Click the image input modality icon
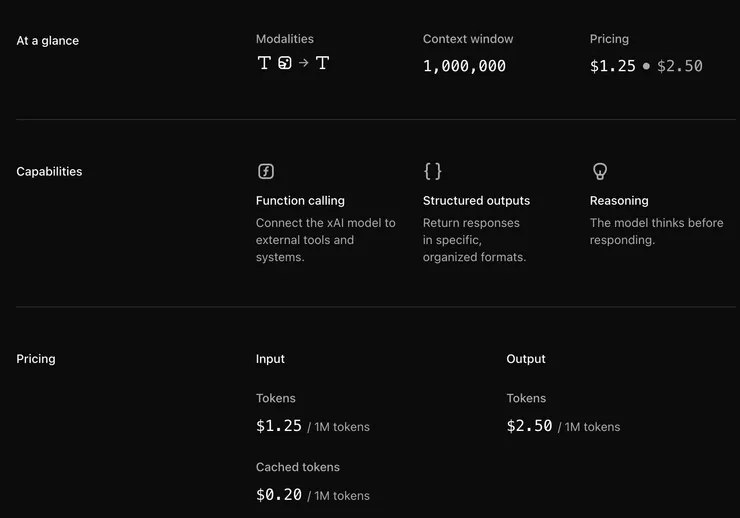 click(285, 63)
